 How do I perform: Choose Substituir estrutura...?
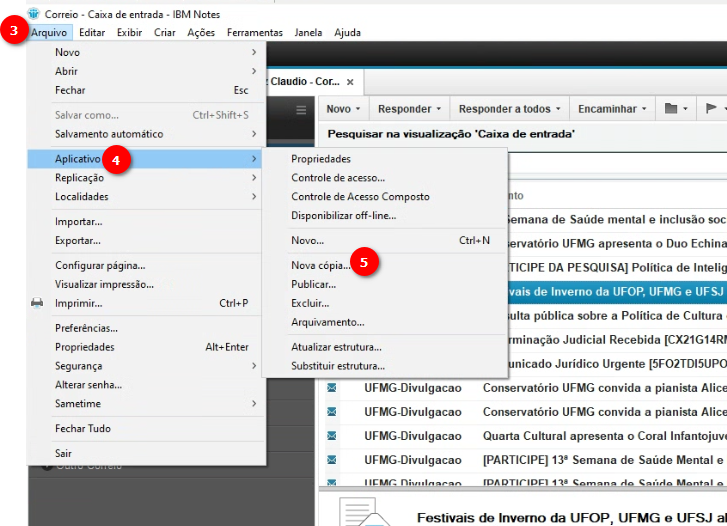[x=385, y=366]
